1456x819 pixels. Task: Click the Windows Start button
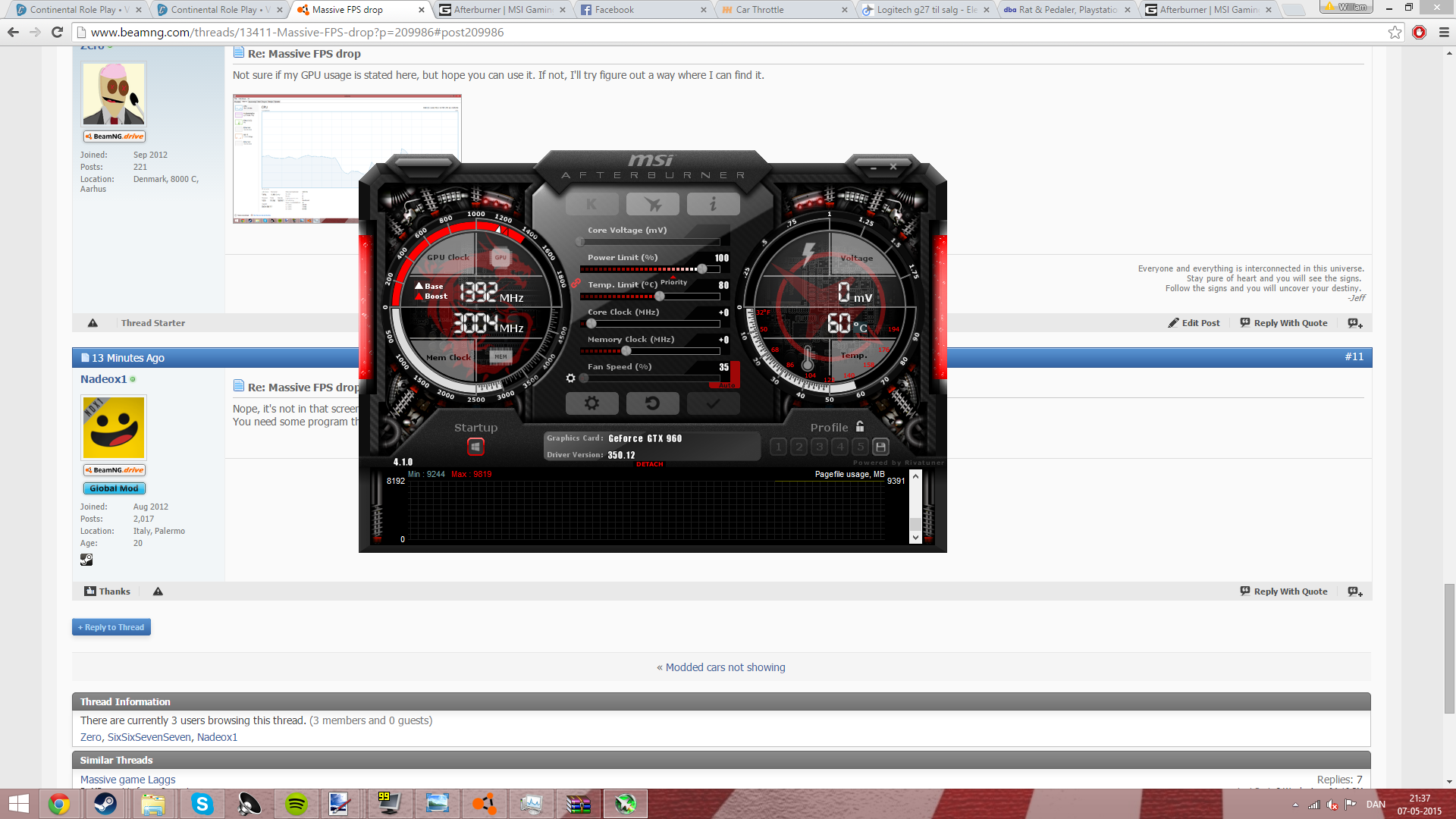[19, 804]
